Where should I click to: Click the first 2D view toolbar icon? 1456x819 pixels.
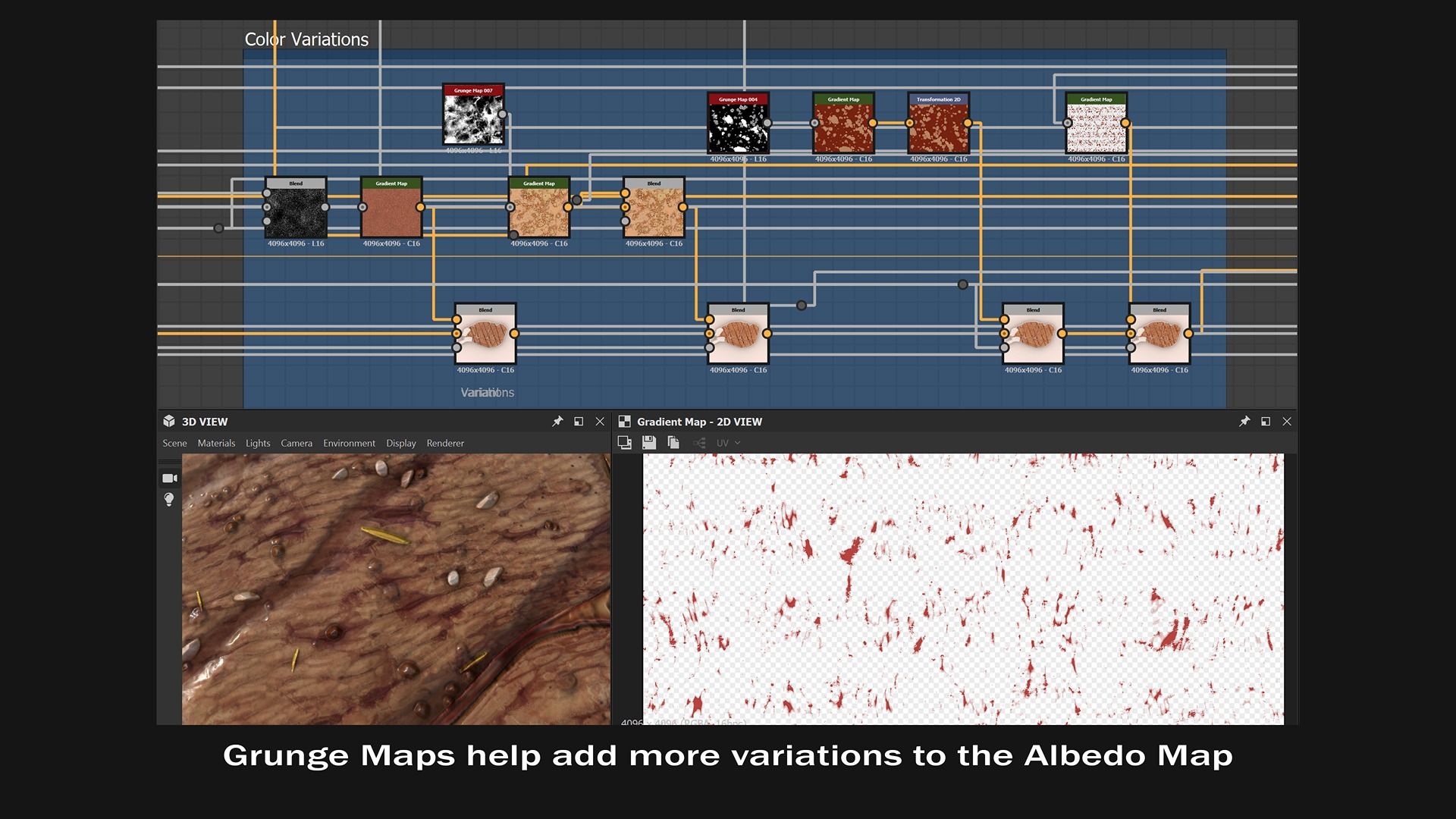pos(625,443)
